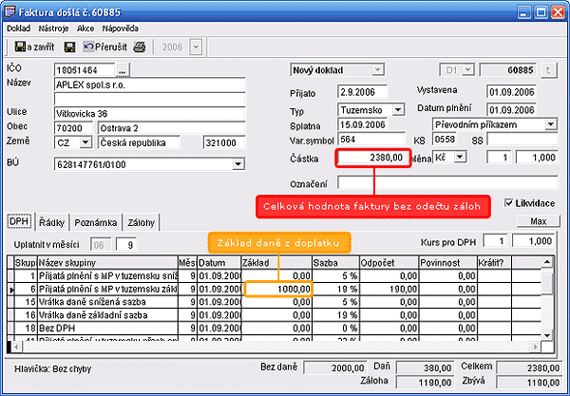
Task: Click the Ulice field Vitkovicka 36
Action: click(x=149, y=113)
